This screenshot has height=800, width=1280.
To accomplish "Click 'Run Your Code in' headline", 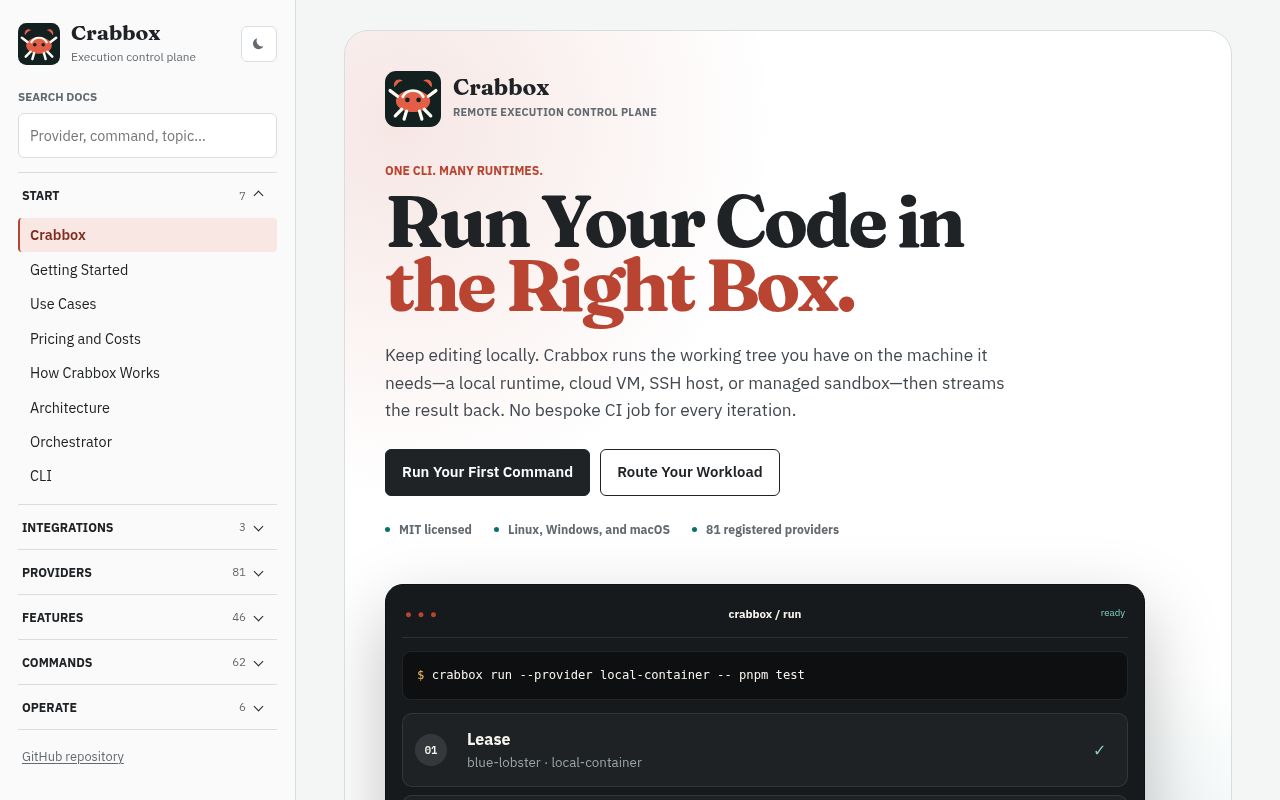I will (675, 222).
